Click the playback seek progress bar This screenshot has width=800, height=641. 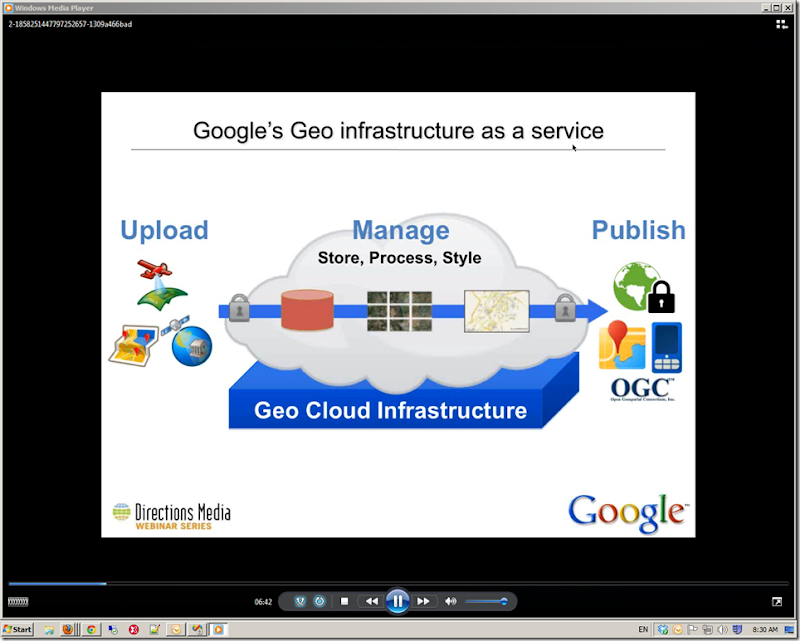tap(398, 583)
